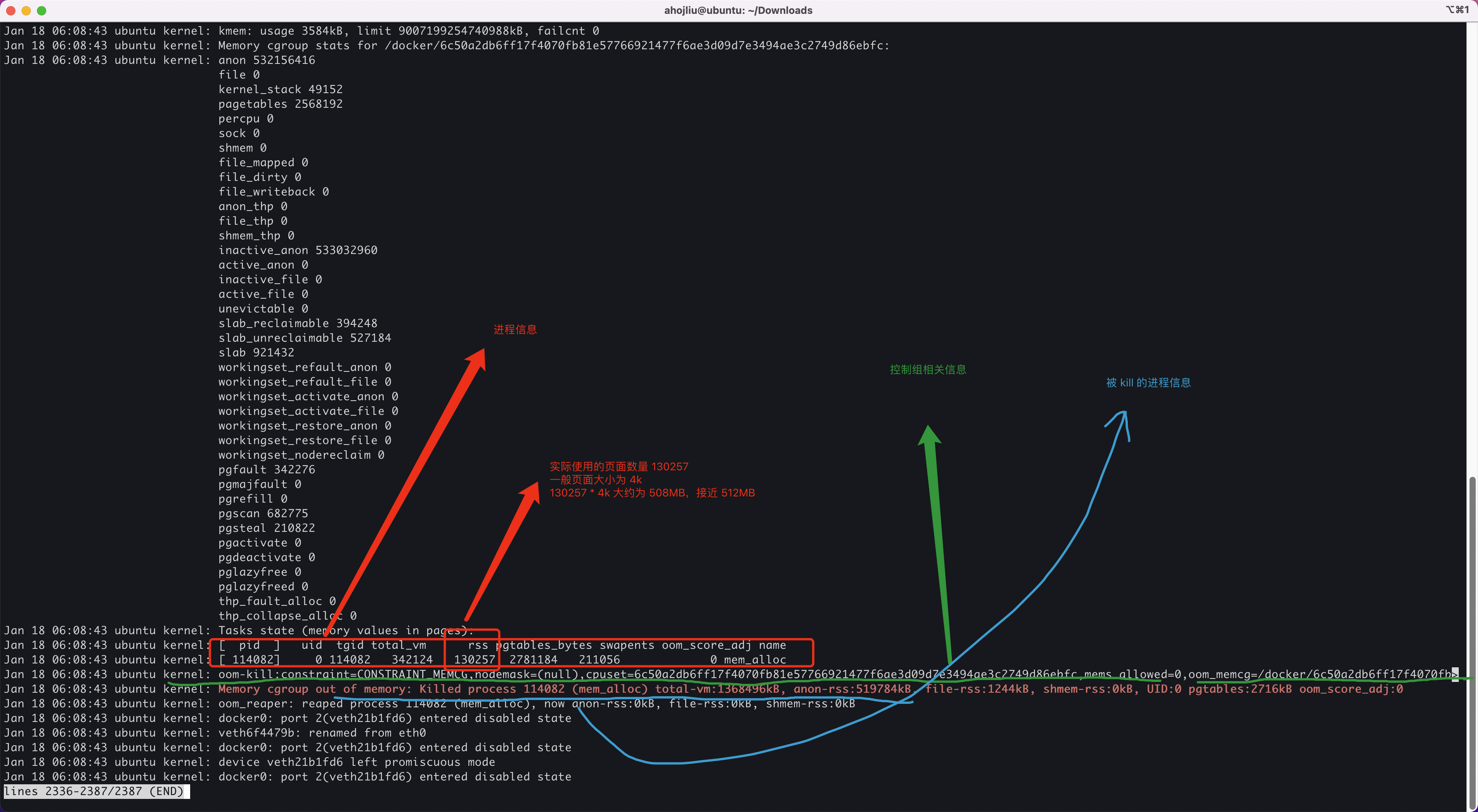Image resolution: width=1478 pixels, height=812 pixels.
Task: Click the red annotation label 进程信息
Action: pos(515,329)
